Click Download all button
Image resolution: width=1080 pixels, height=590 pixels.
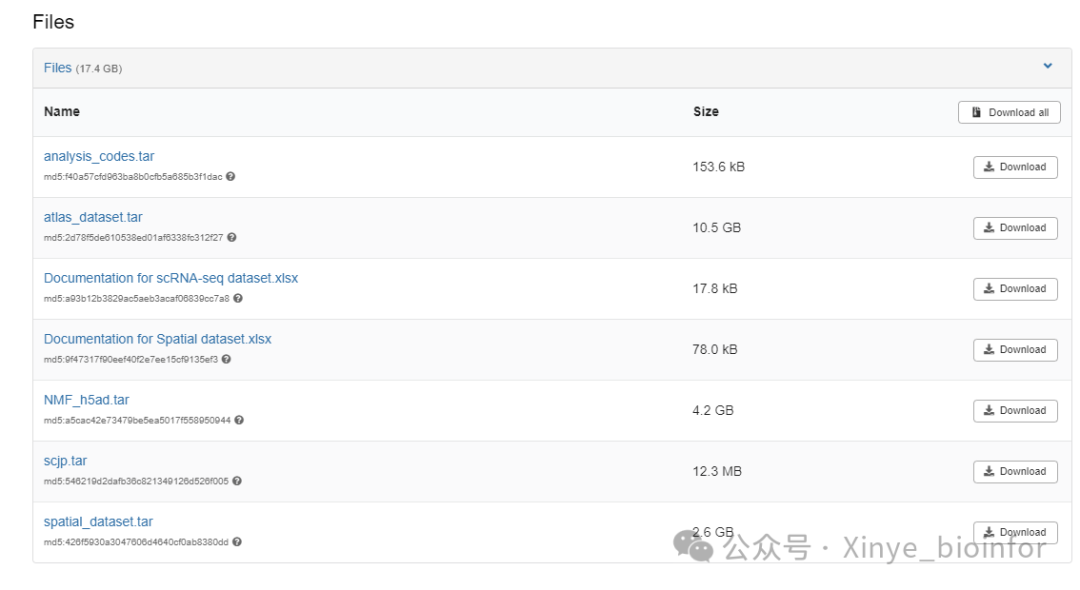tap(1009, 112)
